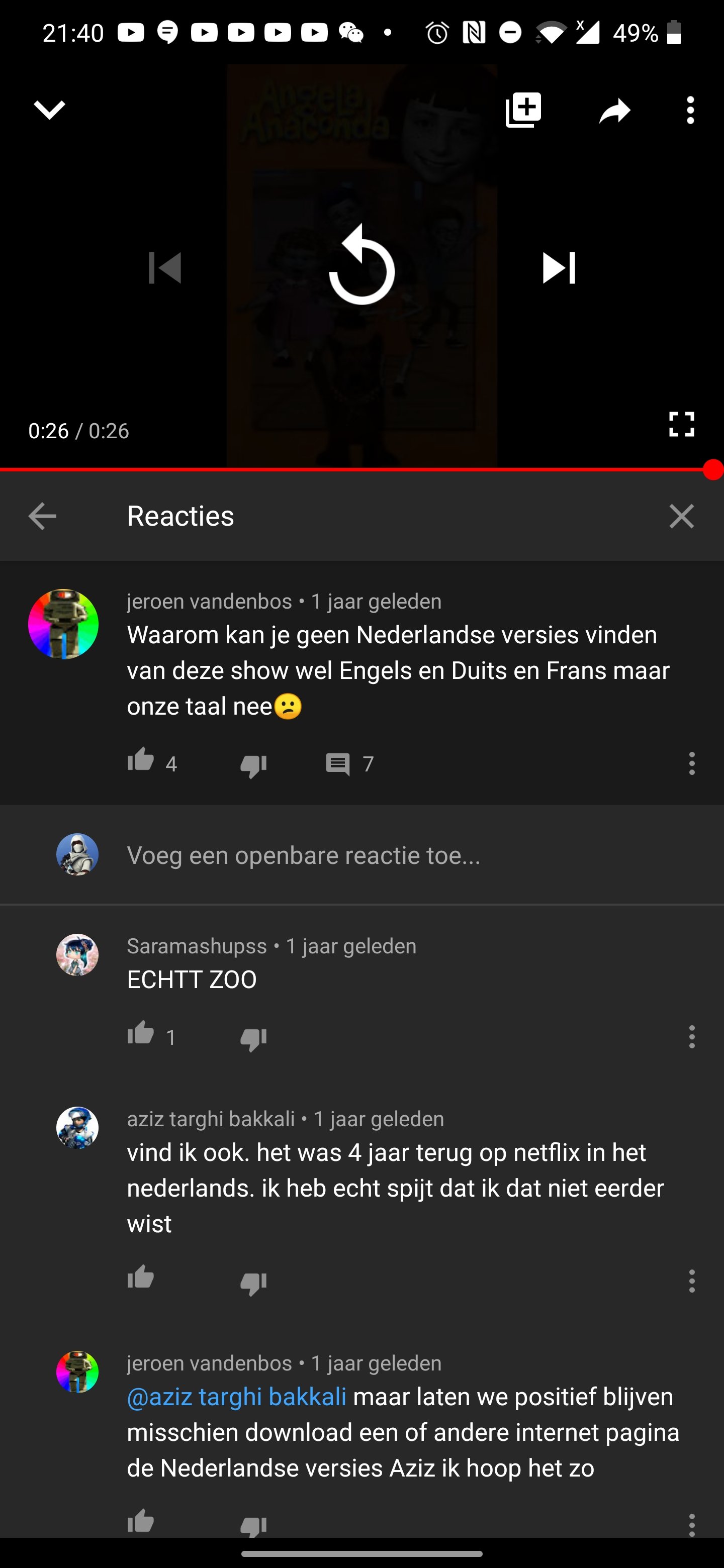This screenshot has width=724, height=1568.
Task: Like jeroen vandenbos' top comment
Action: click(x=141, y=760)
